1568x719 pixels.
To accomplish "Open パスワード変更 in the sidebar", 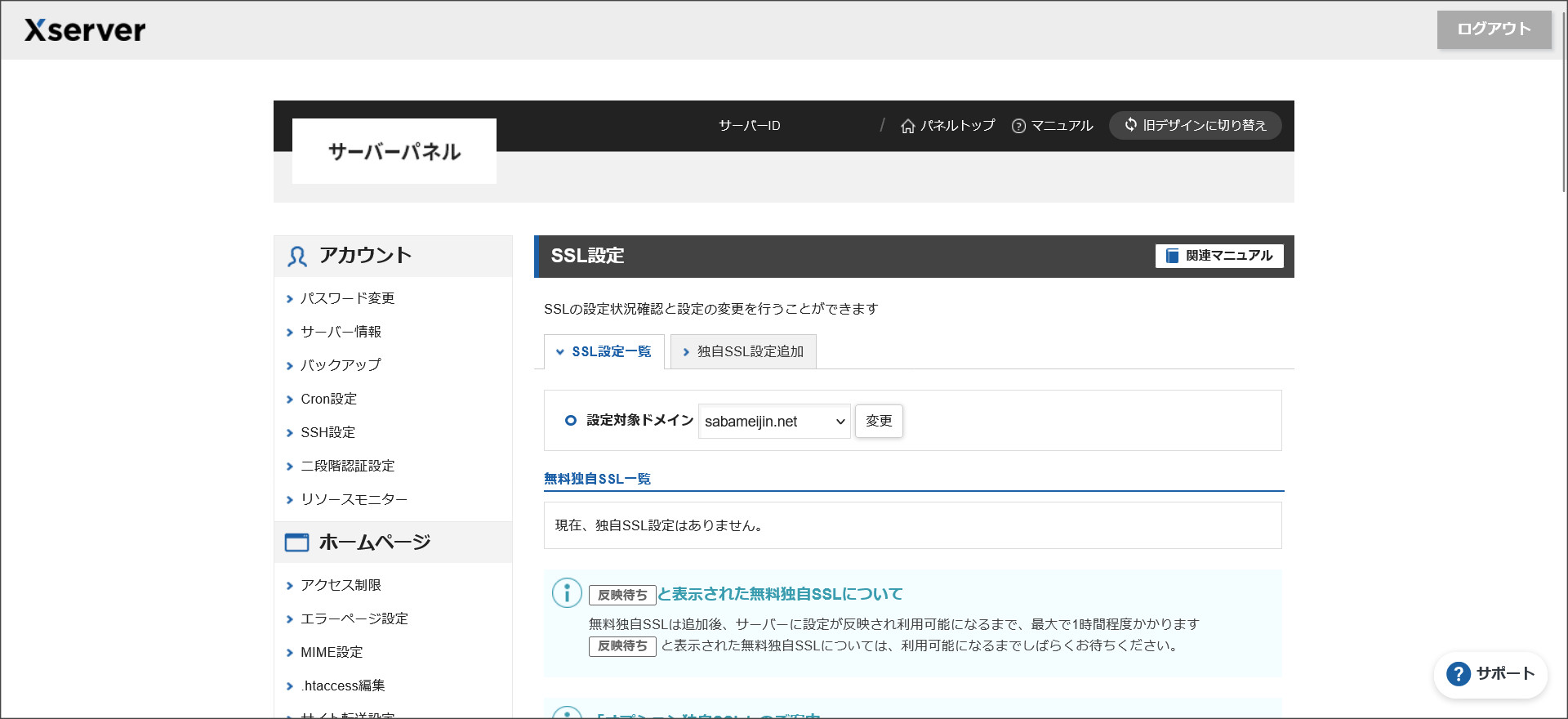I will [x=347, y=298].
